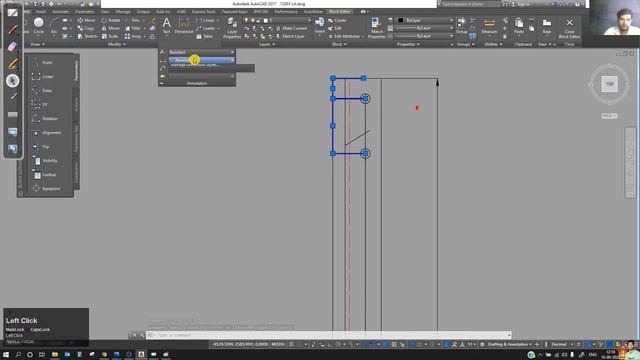Open the Standard text style dropdown

(202, 52)
